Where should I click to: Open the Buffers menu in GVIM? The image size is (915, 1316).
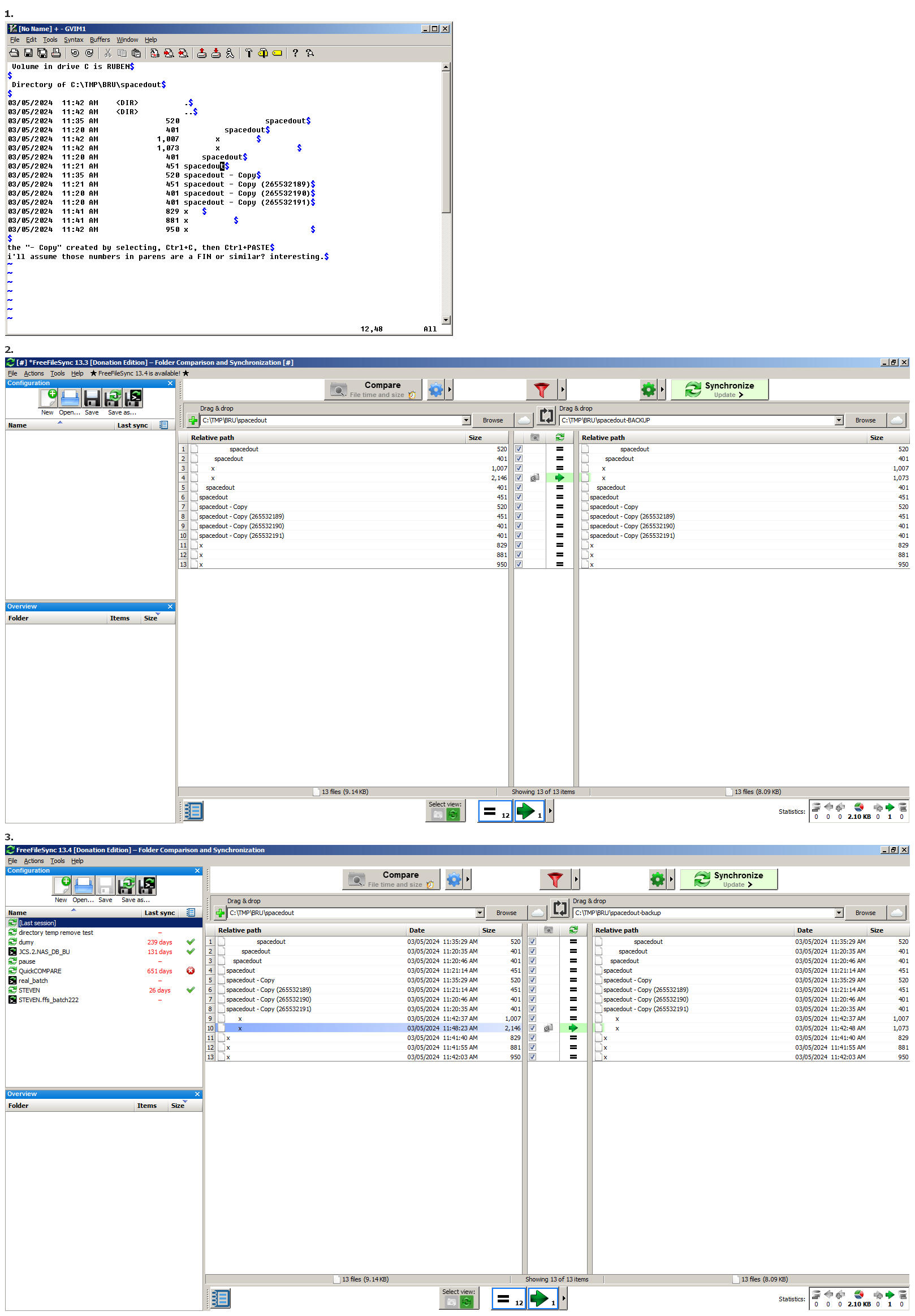(x=100, y=40)
